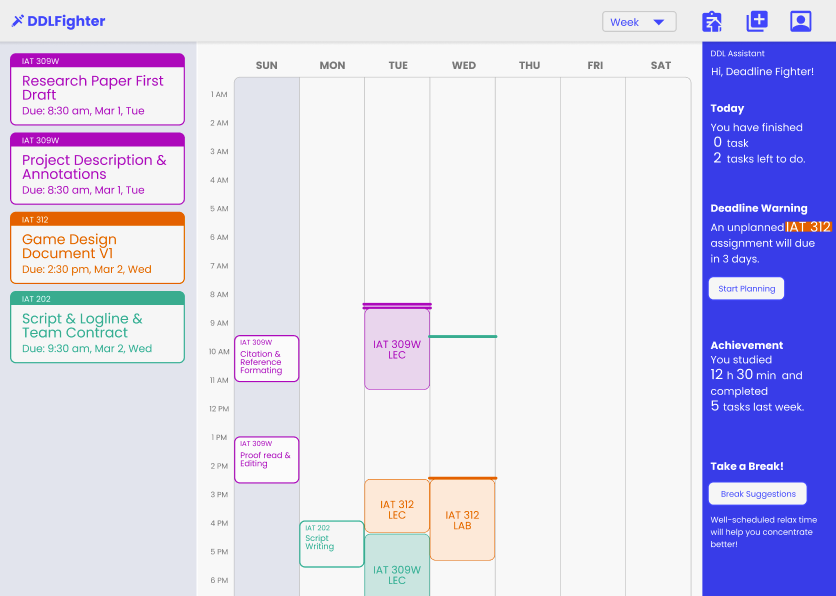
Task: Click the DDLFighter logo
Action: click(58, 21)
